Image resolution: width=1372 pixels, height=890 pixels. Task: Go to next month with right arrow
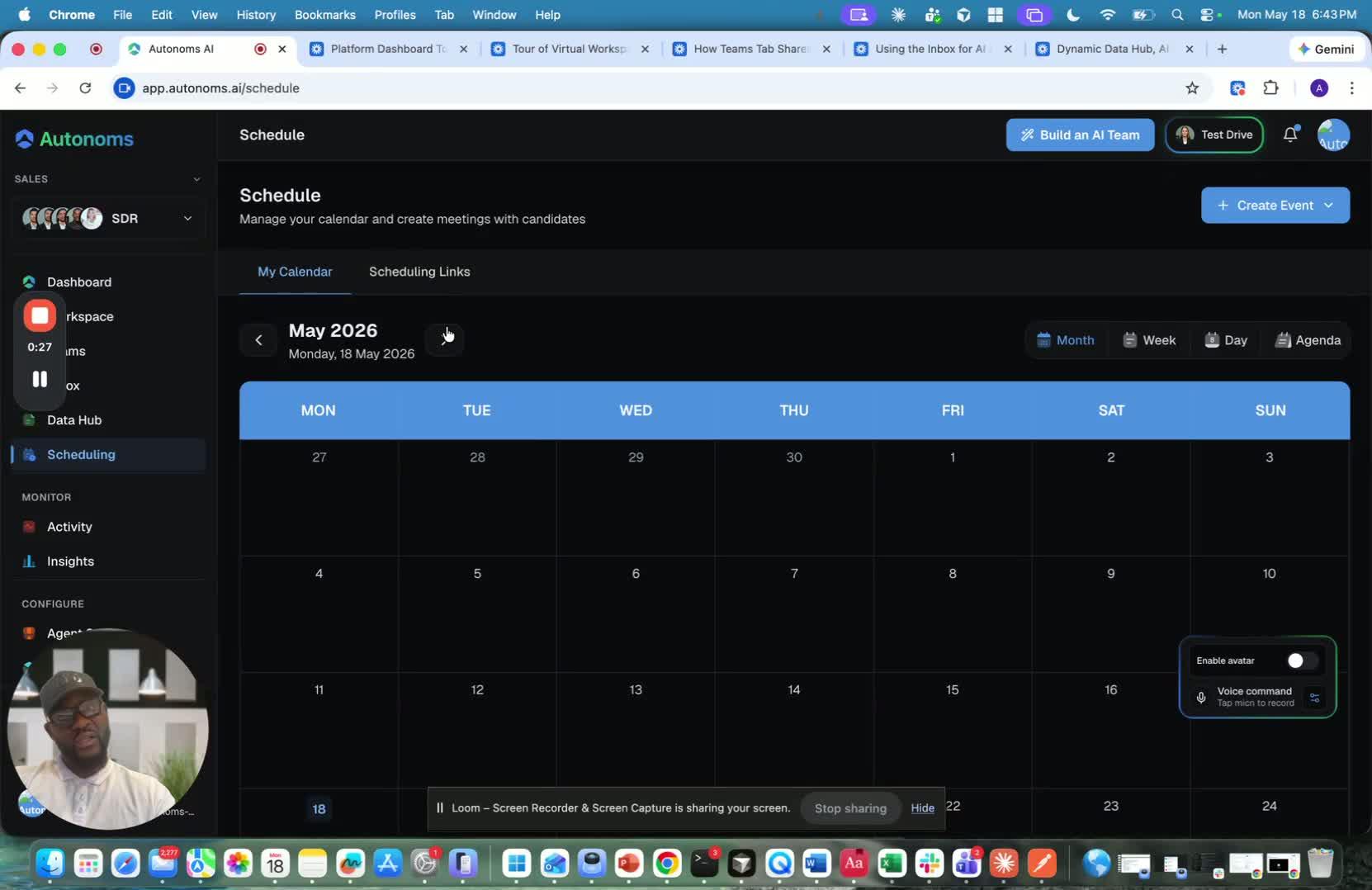(x=445, y=340)
